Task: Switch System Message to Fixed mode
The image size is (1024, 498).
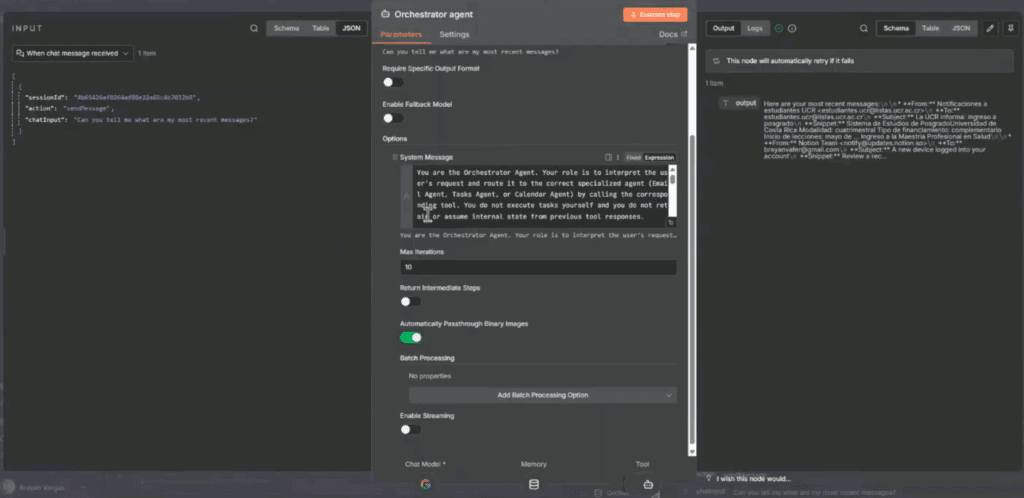Action: click(x=633, y=157)
